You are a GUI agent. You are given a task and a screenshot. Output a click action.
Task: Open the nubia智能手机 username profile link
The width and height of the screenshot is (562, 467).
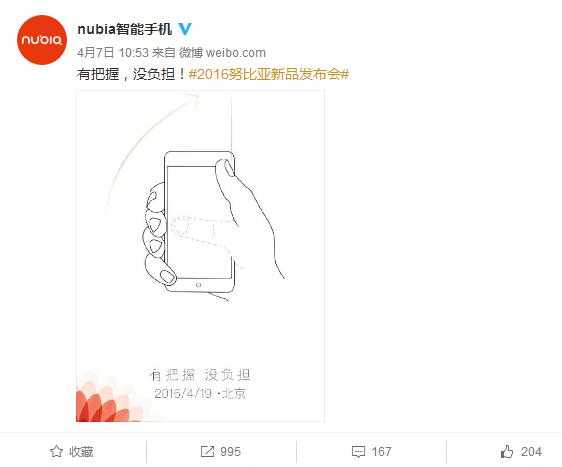pos(125,29)
